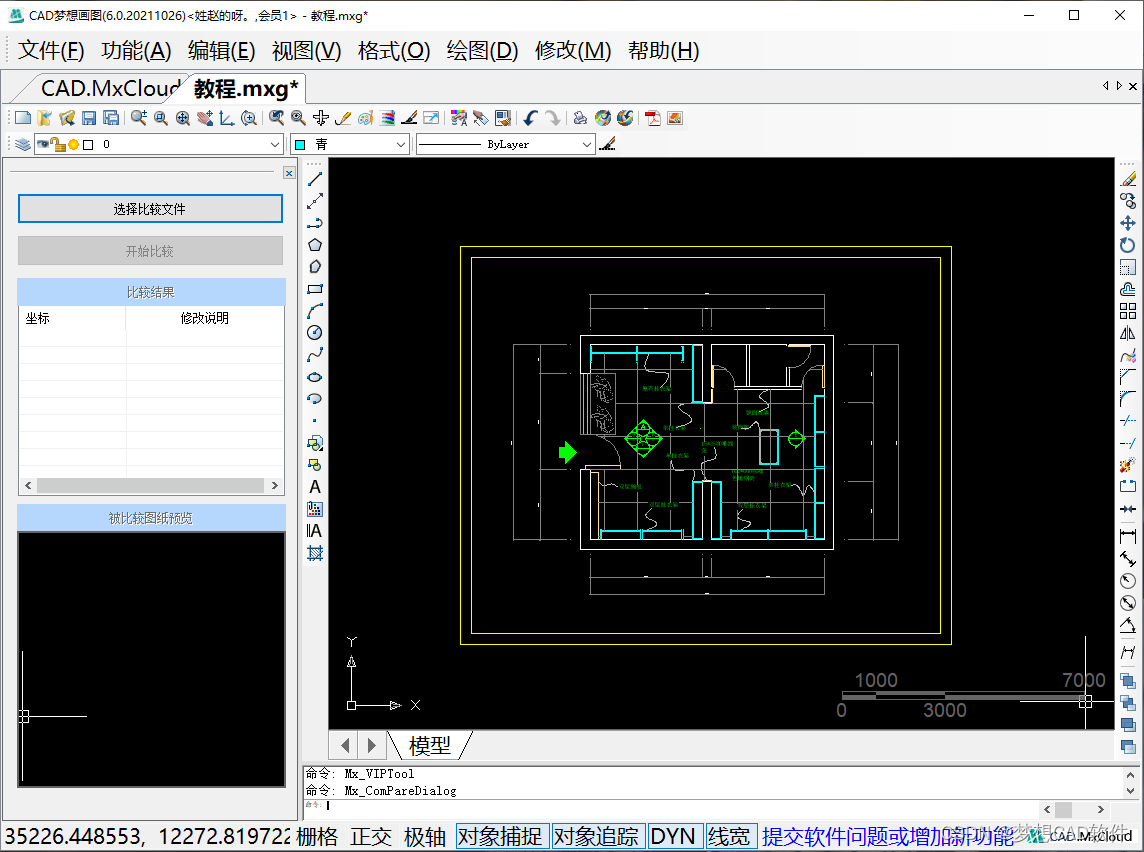Select the Angular dimension tool
This screenshot has width=1144, height=852.
(x=1128, y=625)
